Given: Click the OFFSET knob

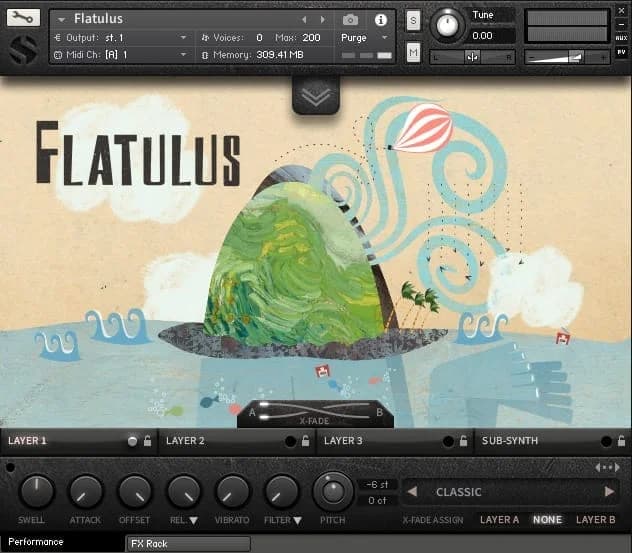Looking at the screenshot, I should click(x=135, y=491).
